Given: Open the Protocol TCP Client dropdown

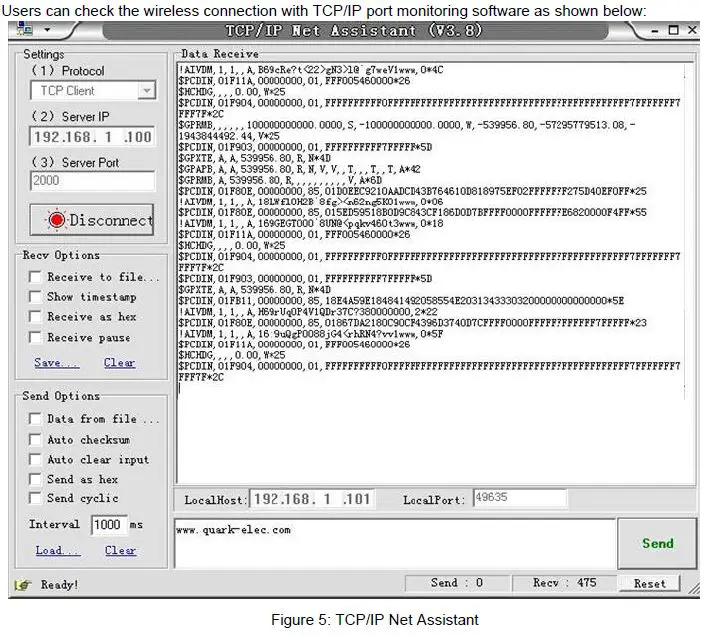Looking at the screenshot, I should (x=93, y=91).
